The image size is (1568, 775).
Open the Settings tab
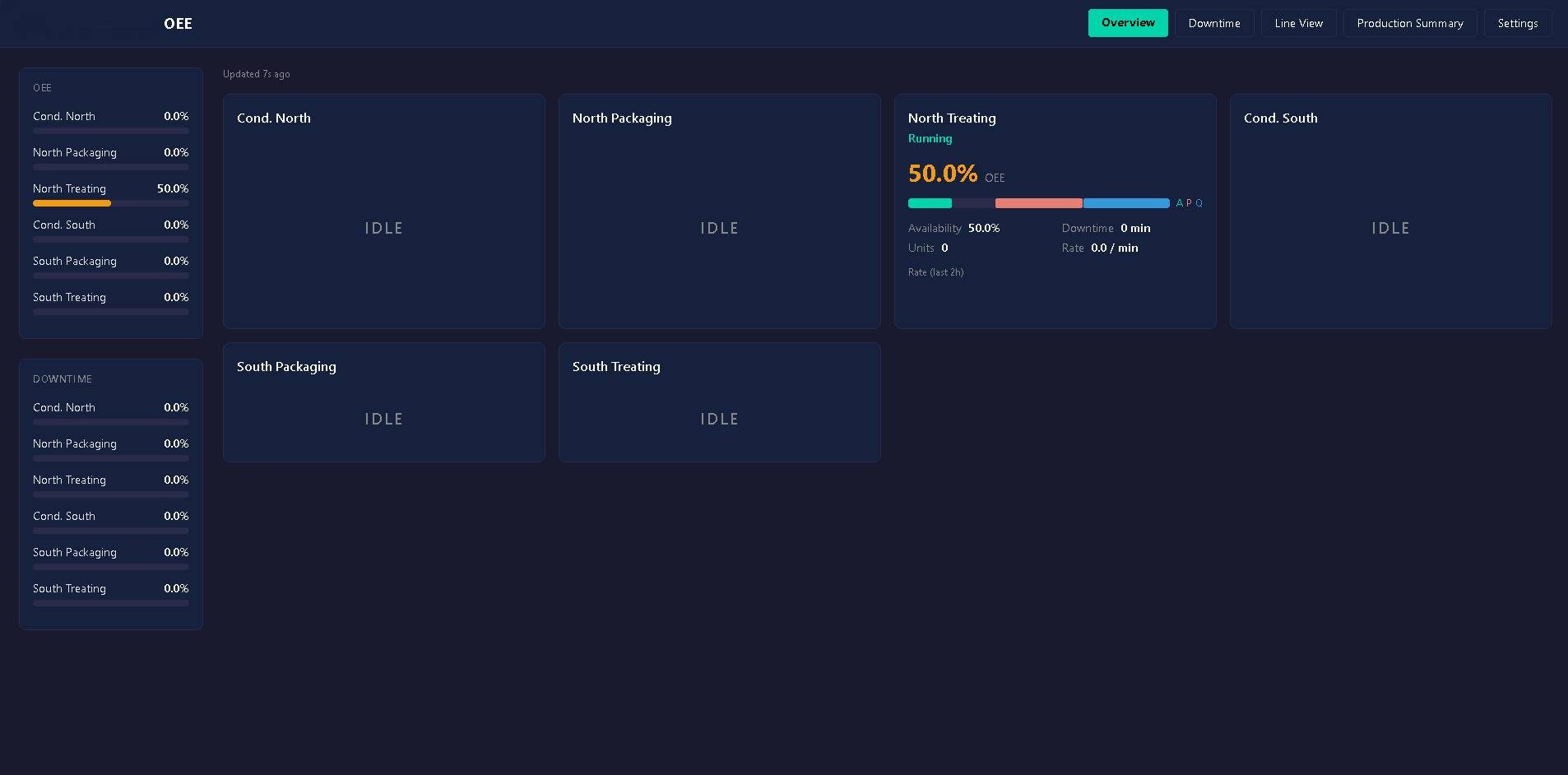(x=1518, y=23)
